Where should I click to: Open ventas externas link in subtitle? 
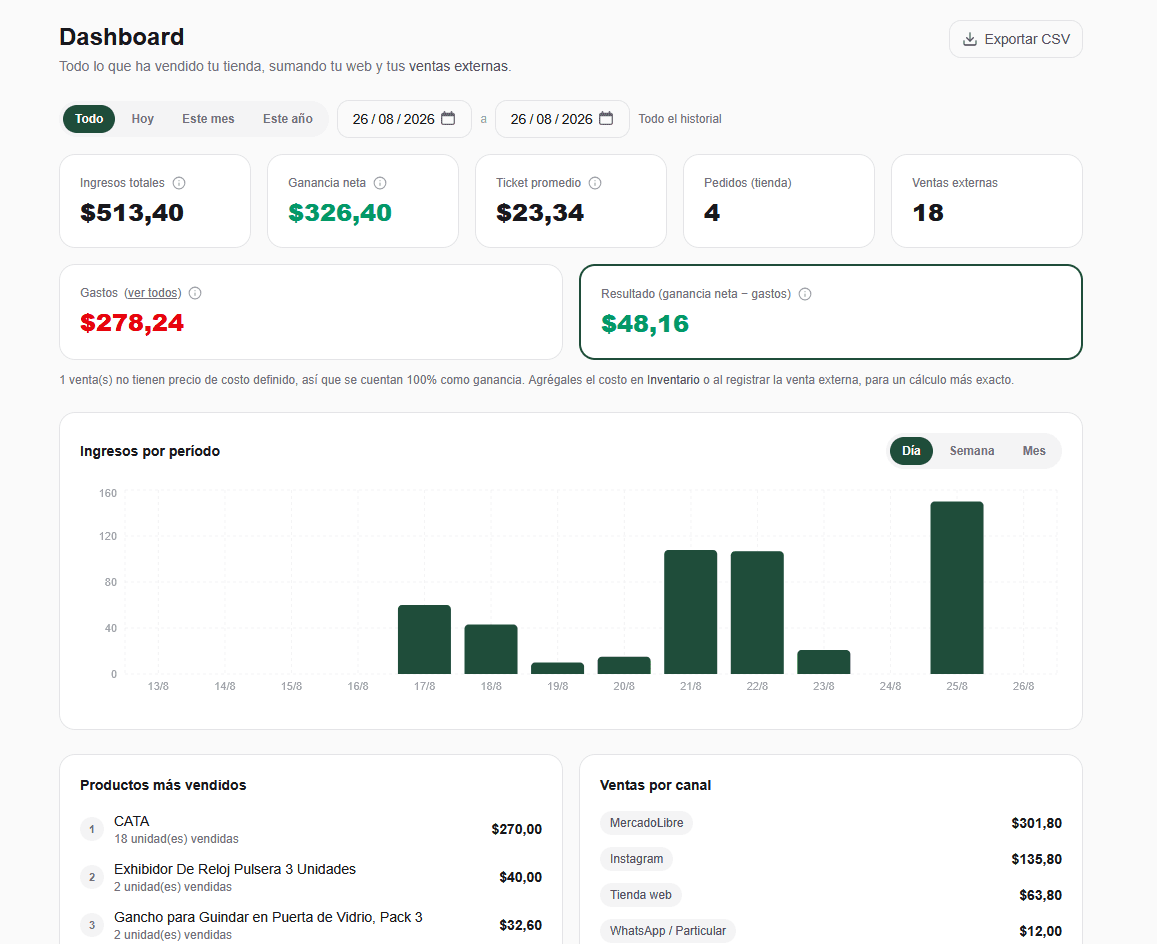[x=458, y=66]
